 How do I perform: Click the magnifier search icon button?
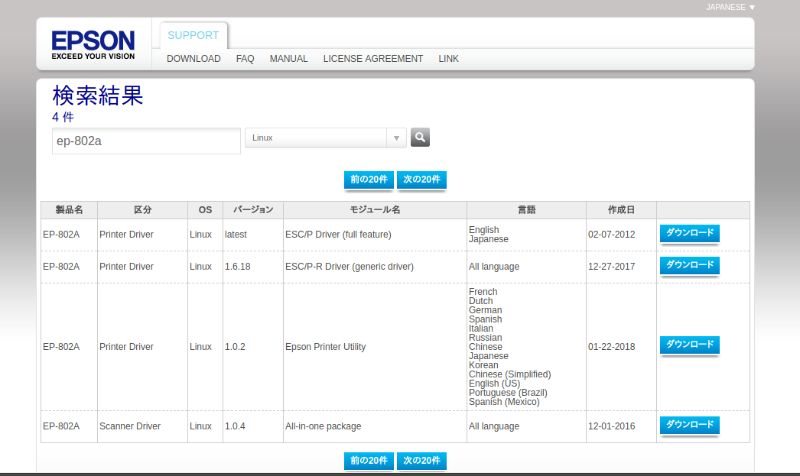[420, 137]
